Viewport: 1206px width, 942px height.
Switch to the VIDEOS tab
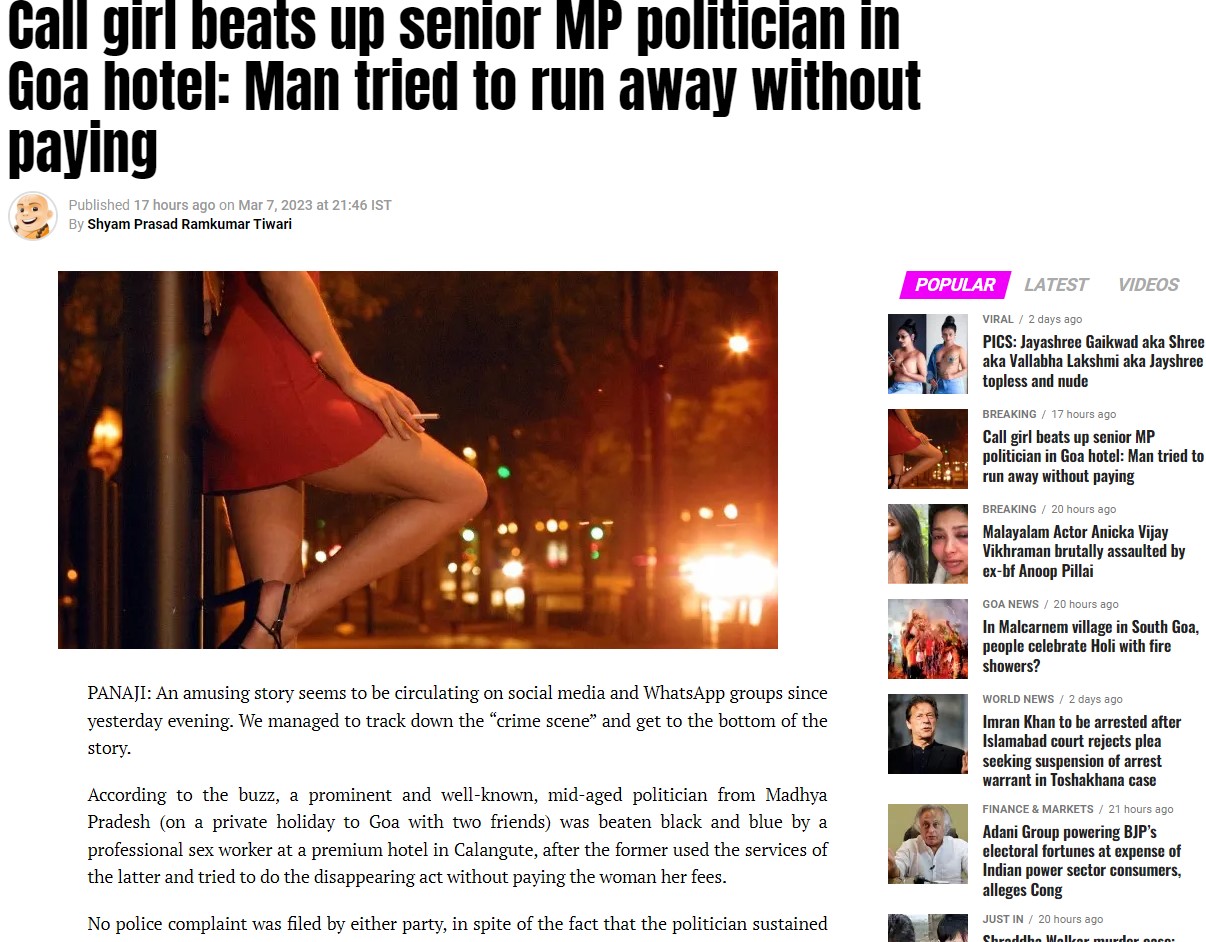point(1148,285)
